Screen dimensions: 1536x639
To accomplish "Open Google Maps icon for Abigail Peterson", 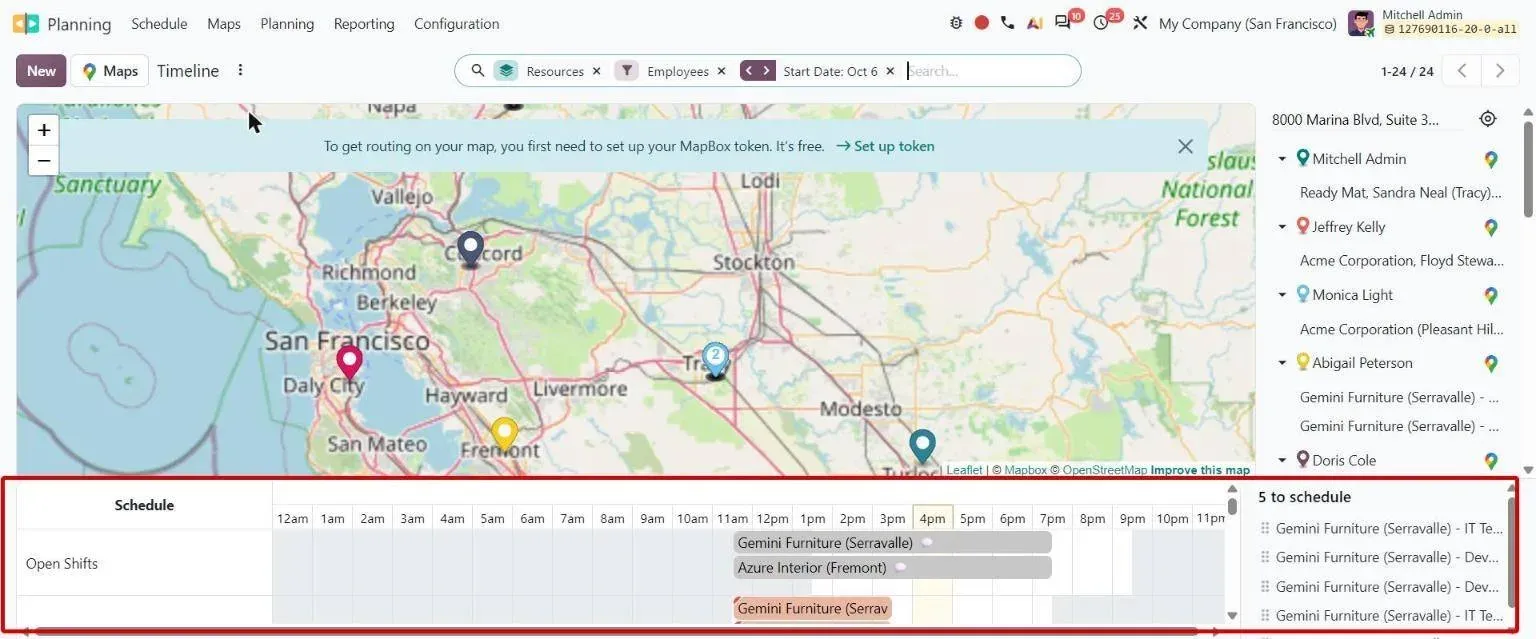I will point(1491,364).
